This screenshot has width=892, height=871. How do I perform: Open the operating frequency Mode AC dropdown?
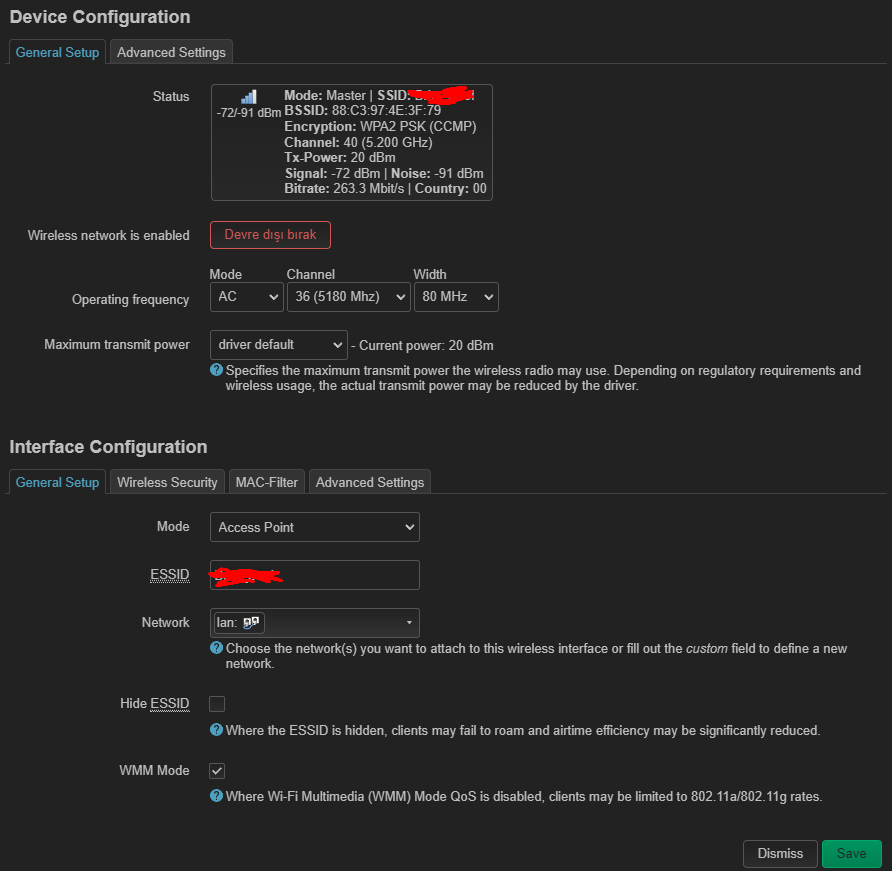[x=247, y=297]
